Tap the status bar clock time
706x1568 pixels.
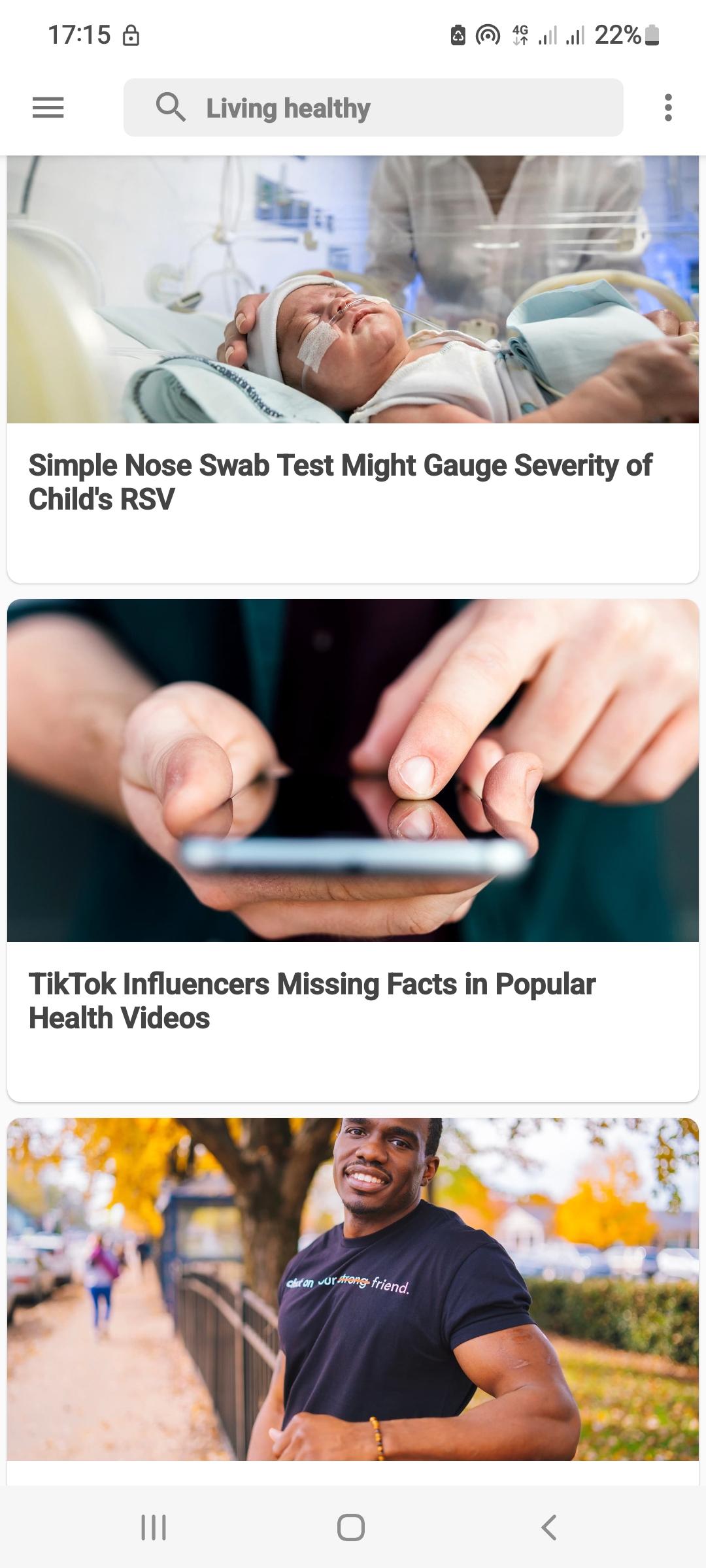coord(79,35)
